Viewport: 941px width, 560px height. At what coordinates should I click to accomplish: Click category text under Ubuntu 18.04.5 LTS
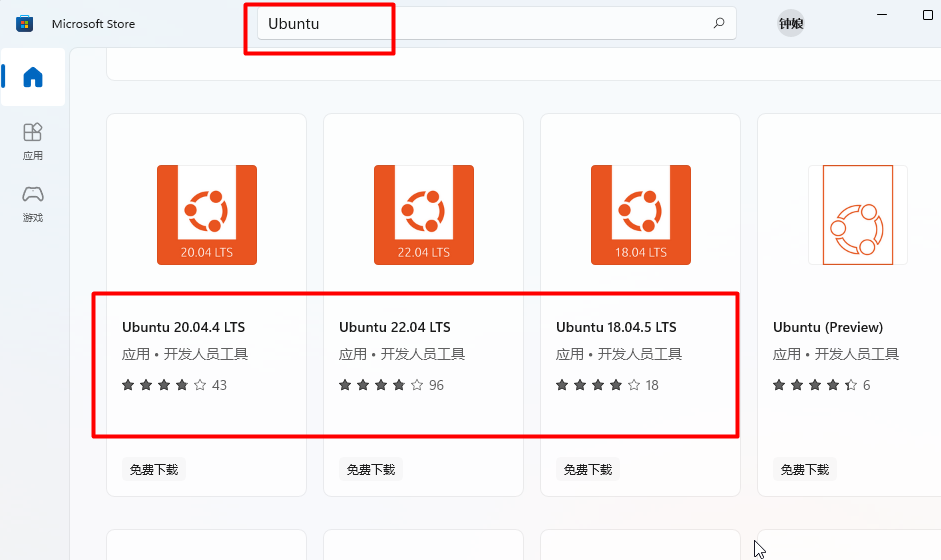619,354
